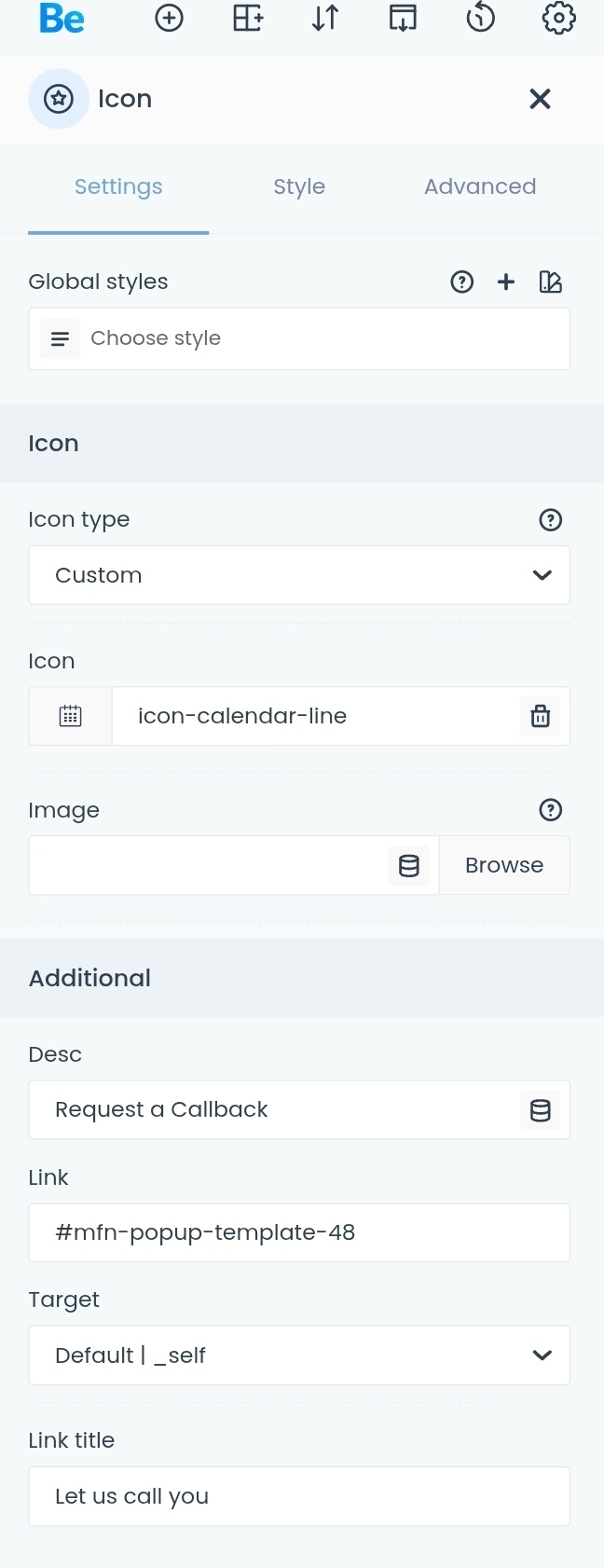Switch to the Advanced tab
Viewport: 604px width, 1568px height.
pyautogui.click(x=480, y=186)
